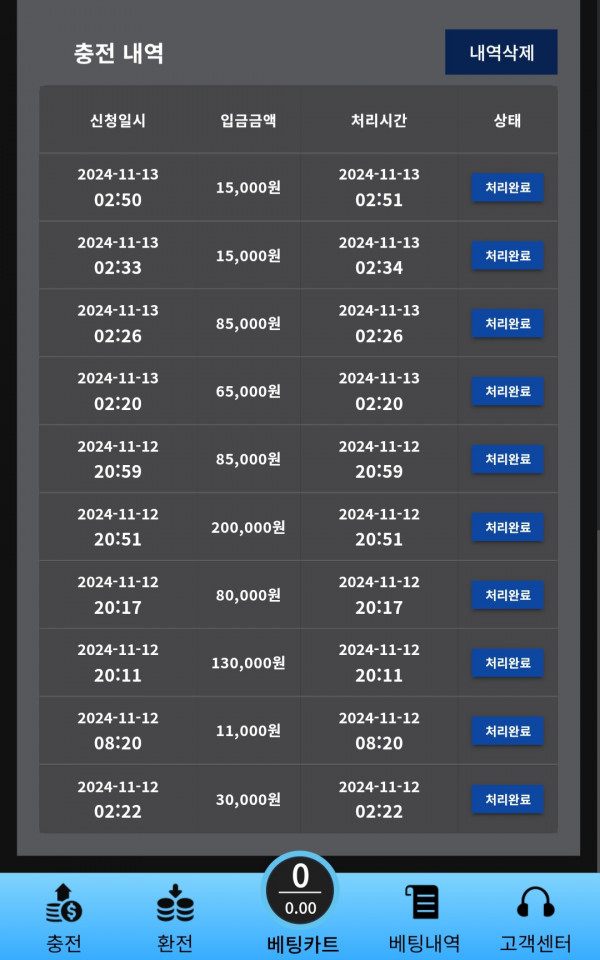Click the 입금금액 column header
This screenshot has width=600, height=960.
248,121
